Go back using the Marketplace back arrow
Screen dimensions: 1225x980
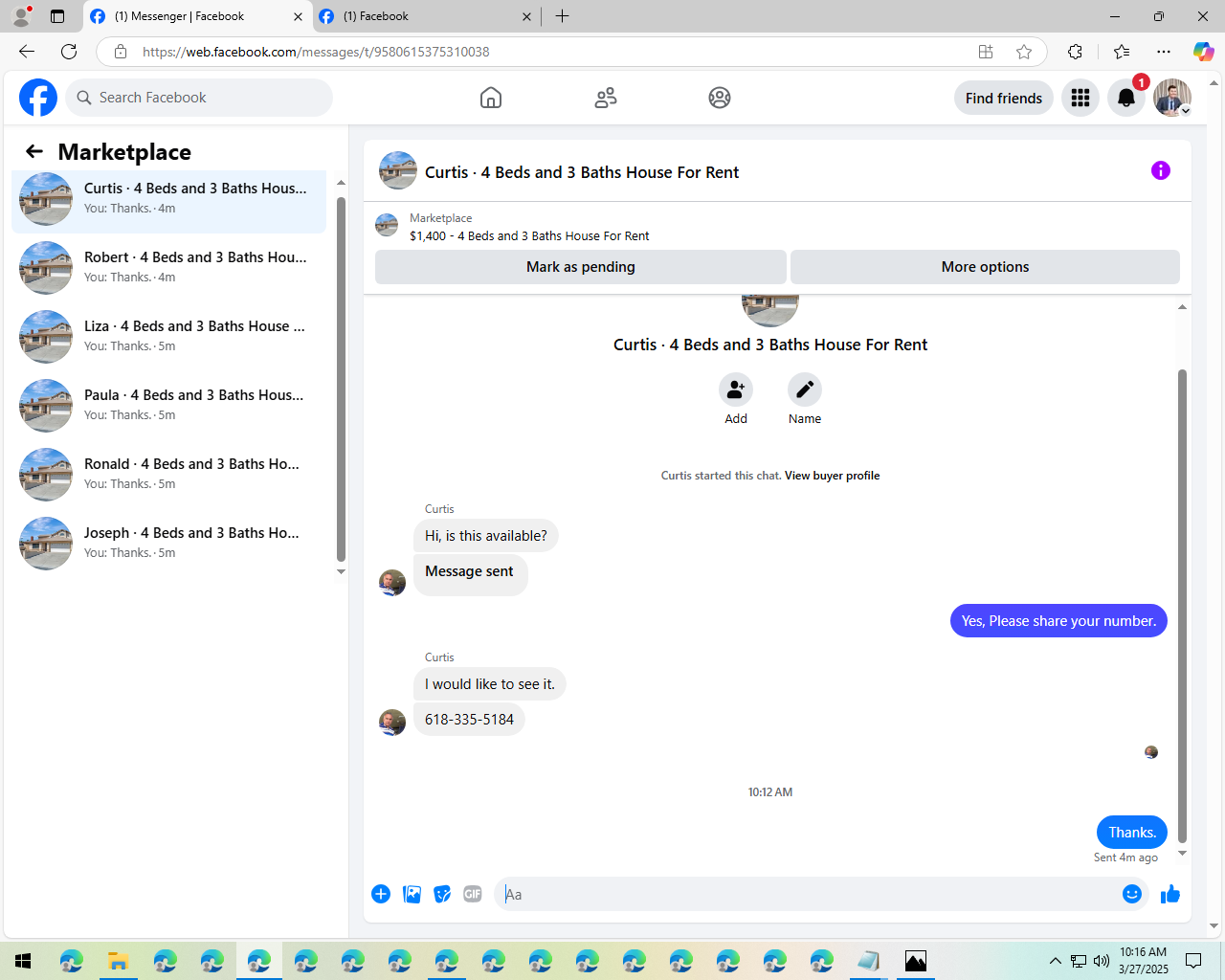tap(34, 151)
